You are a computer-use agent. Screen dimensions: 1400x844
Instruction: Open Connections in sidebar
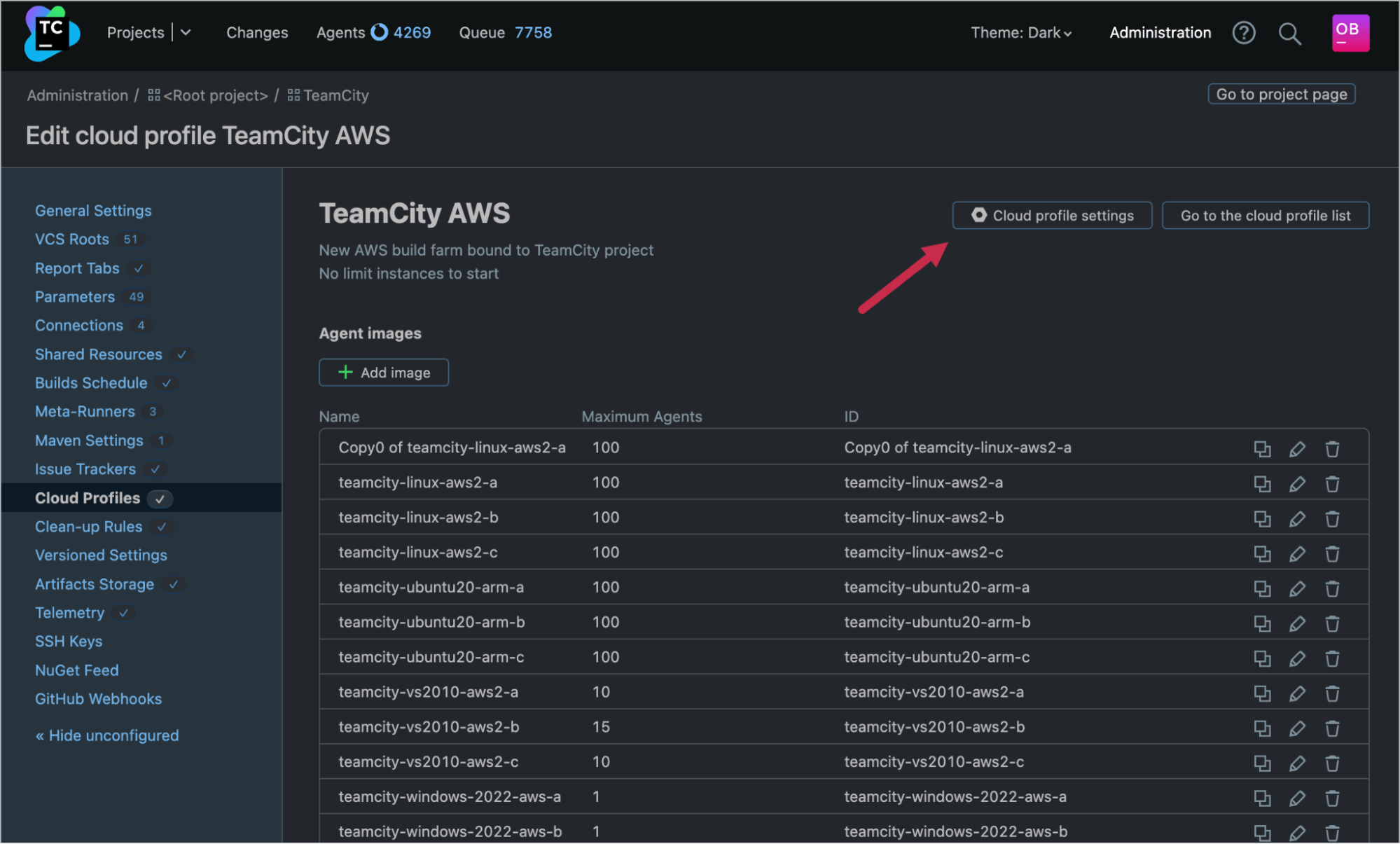[79, 326]
